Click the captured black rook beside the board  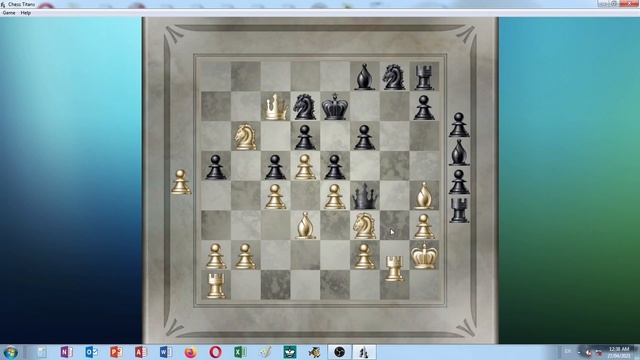(459, 211)
